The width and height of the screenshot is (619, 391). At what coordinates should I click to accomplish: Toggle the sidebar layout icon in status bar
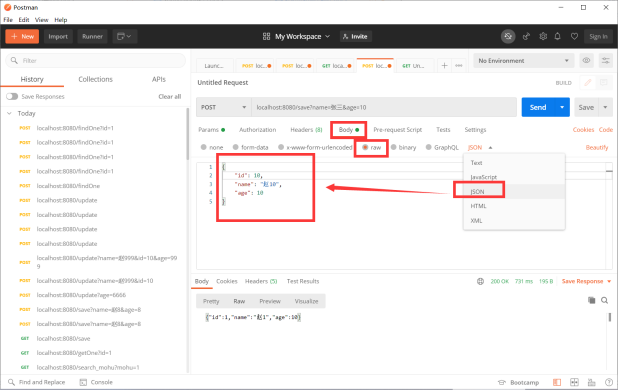point(557,382)
